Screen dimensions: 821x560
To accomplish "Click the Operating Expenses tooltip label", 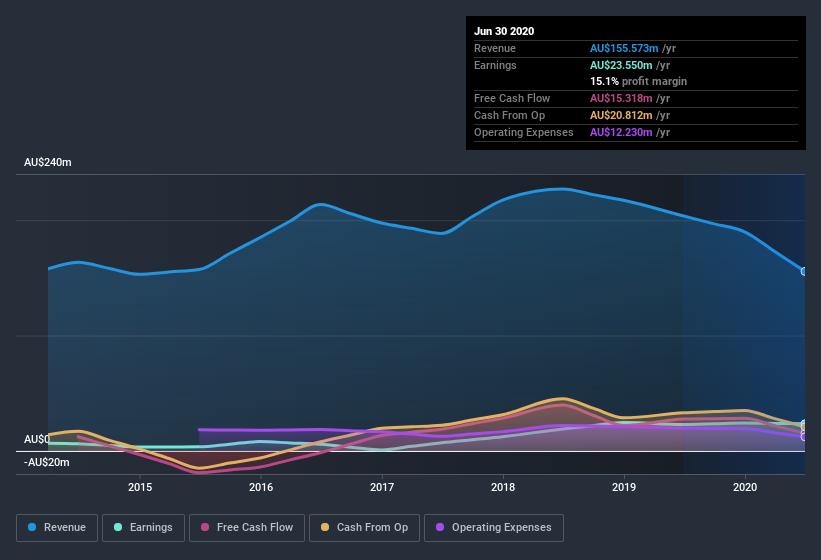I will [524, 132].
